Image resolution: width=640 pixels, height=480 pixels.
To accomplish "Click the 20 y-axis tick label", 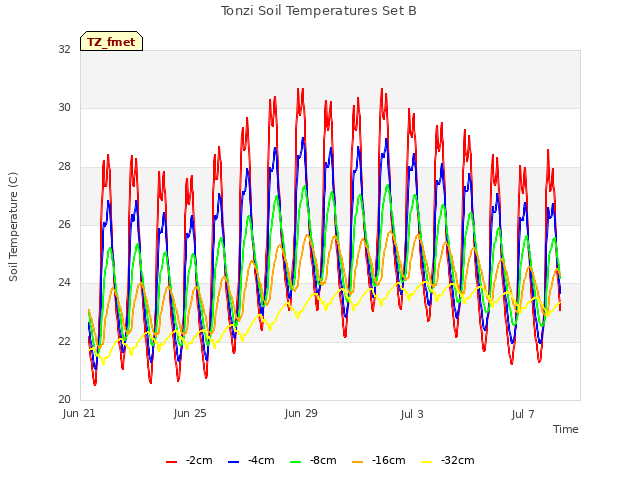I will click(x=64, y=399).
